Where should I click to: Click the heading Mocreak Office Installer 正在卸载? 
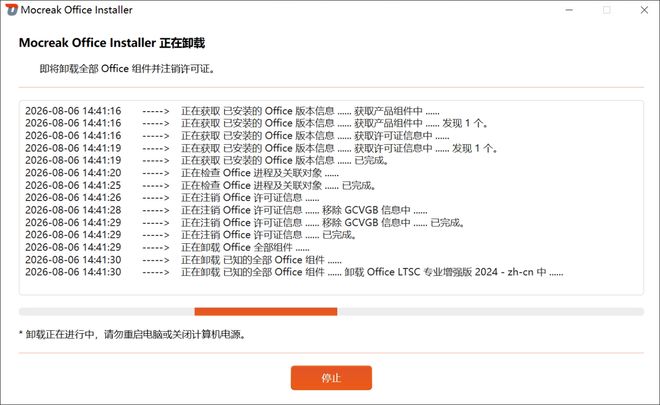[x=112, y=43]
